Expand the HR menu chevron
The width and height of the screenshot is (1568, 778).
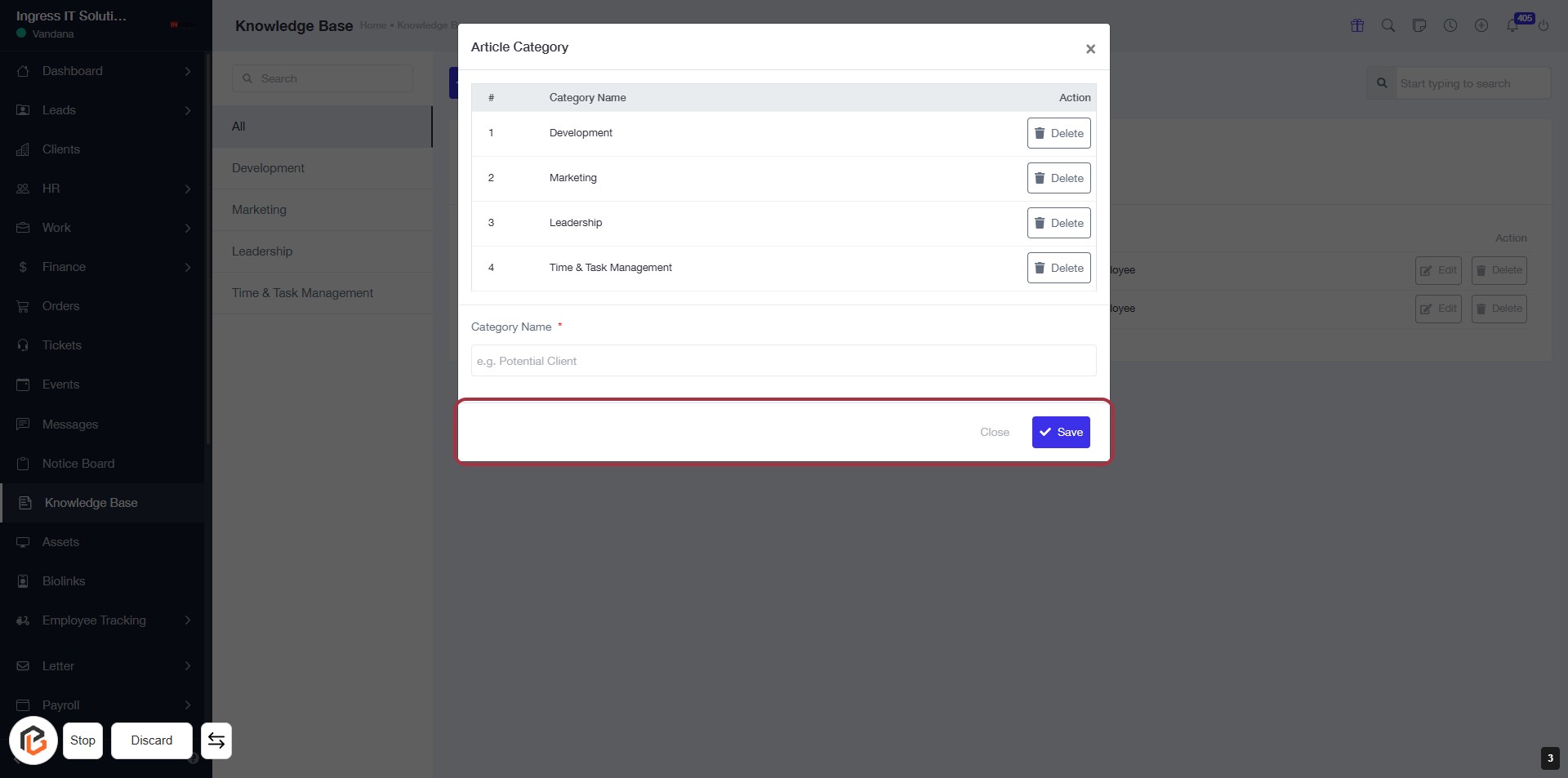tap(188, 189)
